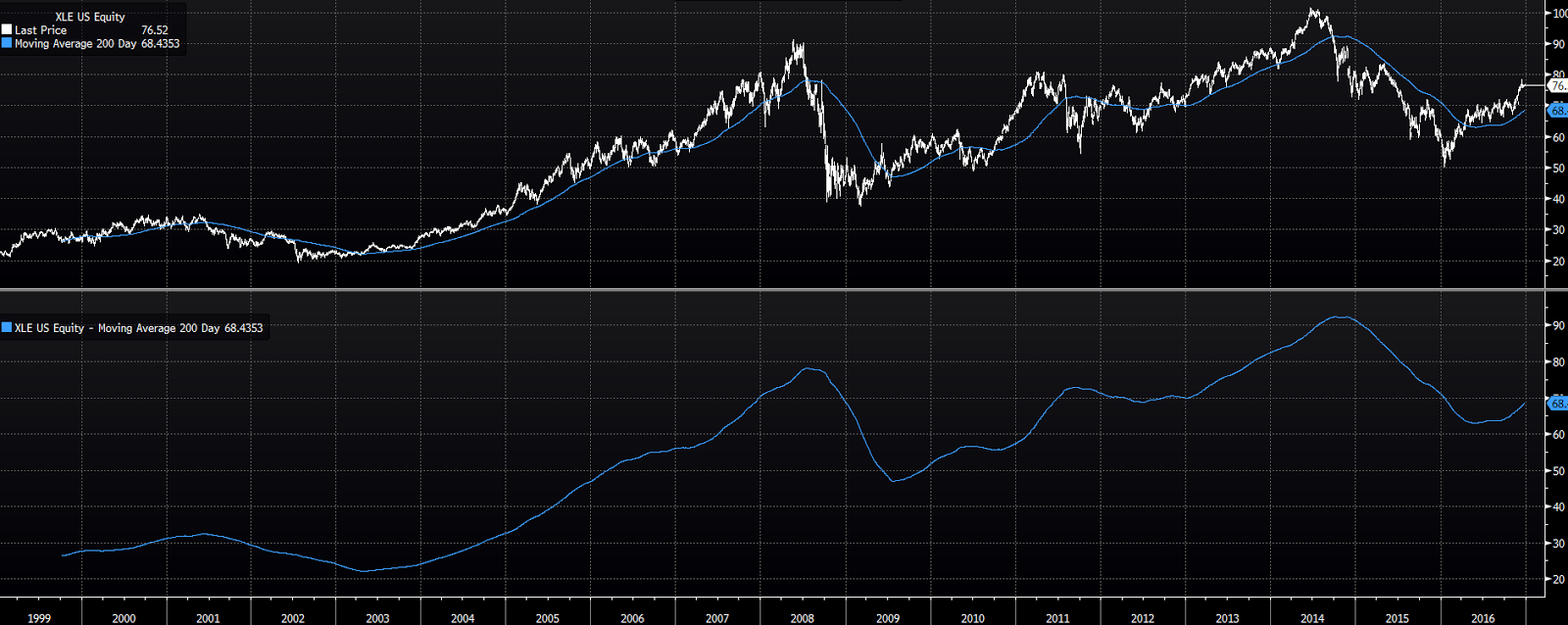1568x625 pixels.
Task: Click the 2005 year label
Action: coord(548,618)
